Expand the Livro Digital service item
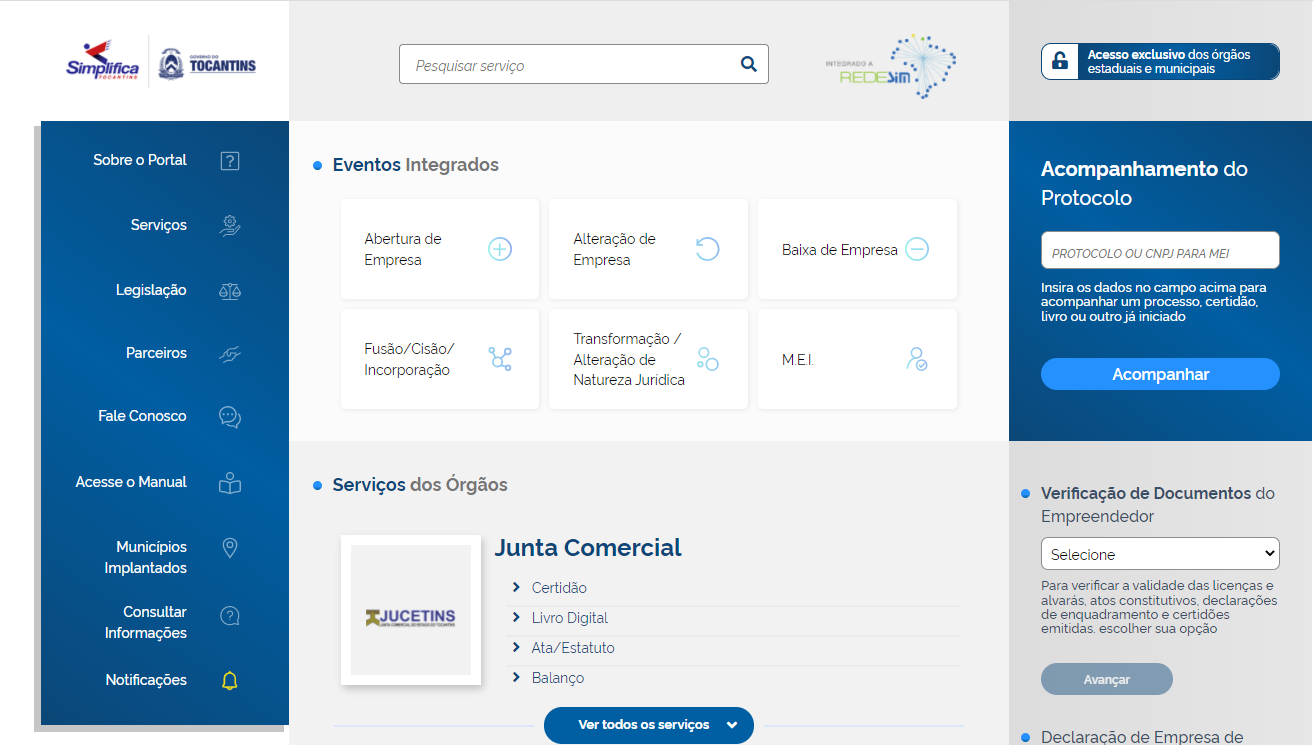 pyautogui.click(x=569, y=618)
